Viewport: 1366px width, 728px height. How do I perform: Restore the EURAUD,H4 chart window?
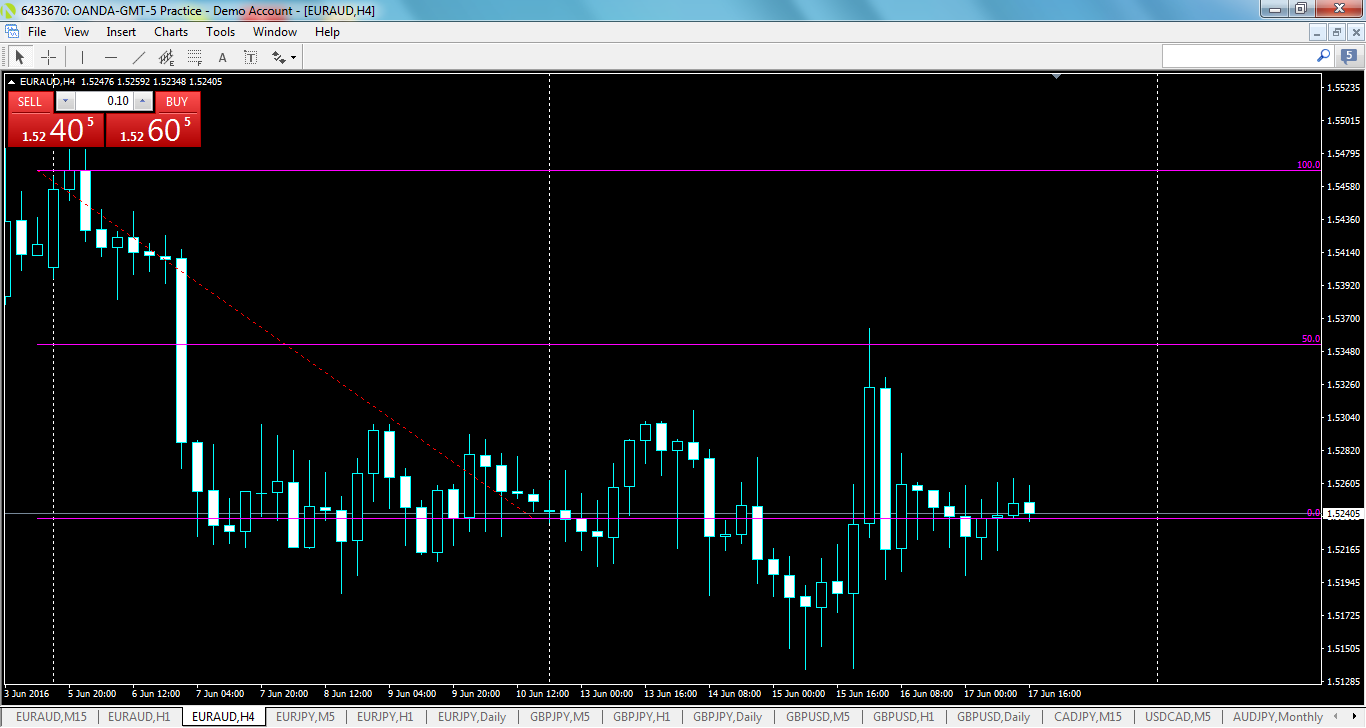point(1337,32)
